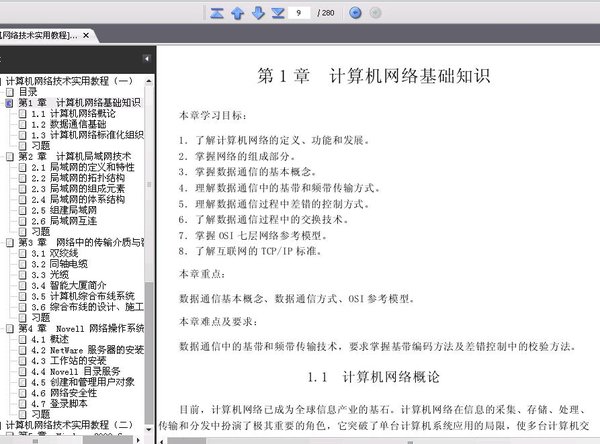Screen dimensions: 600x444
Task: Click the page number input field
Action: (x=299, y=13)
